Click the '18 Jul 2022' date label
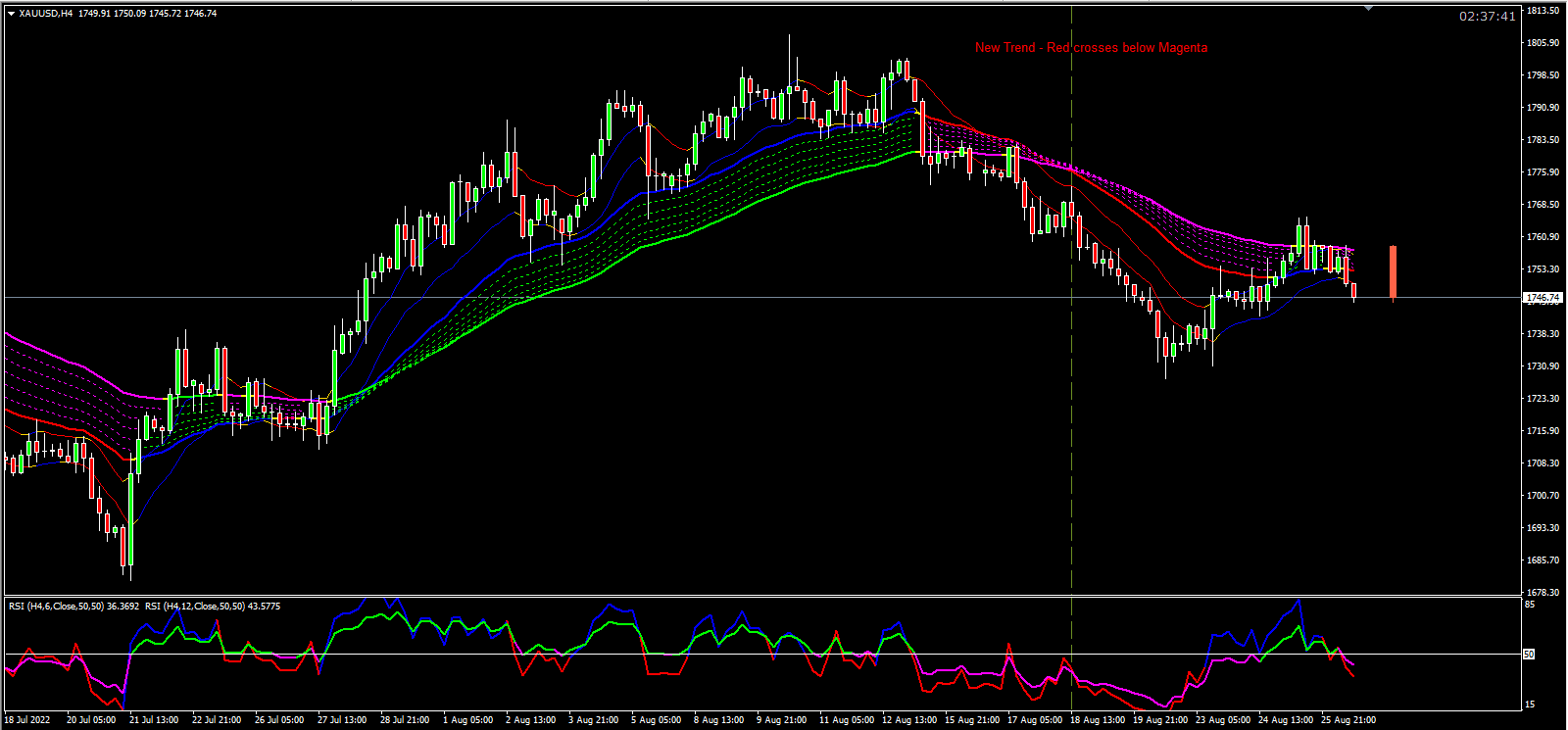 tap(27, 720)
